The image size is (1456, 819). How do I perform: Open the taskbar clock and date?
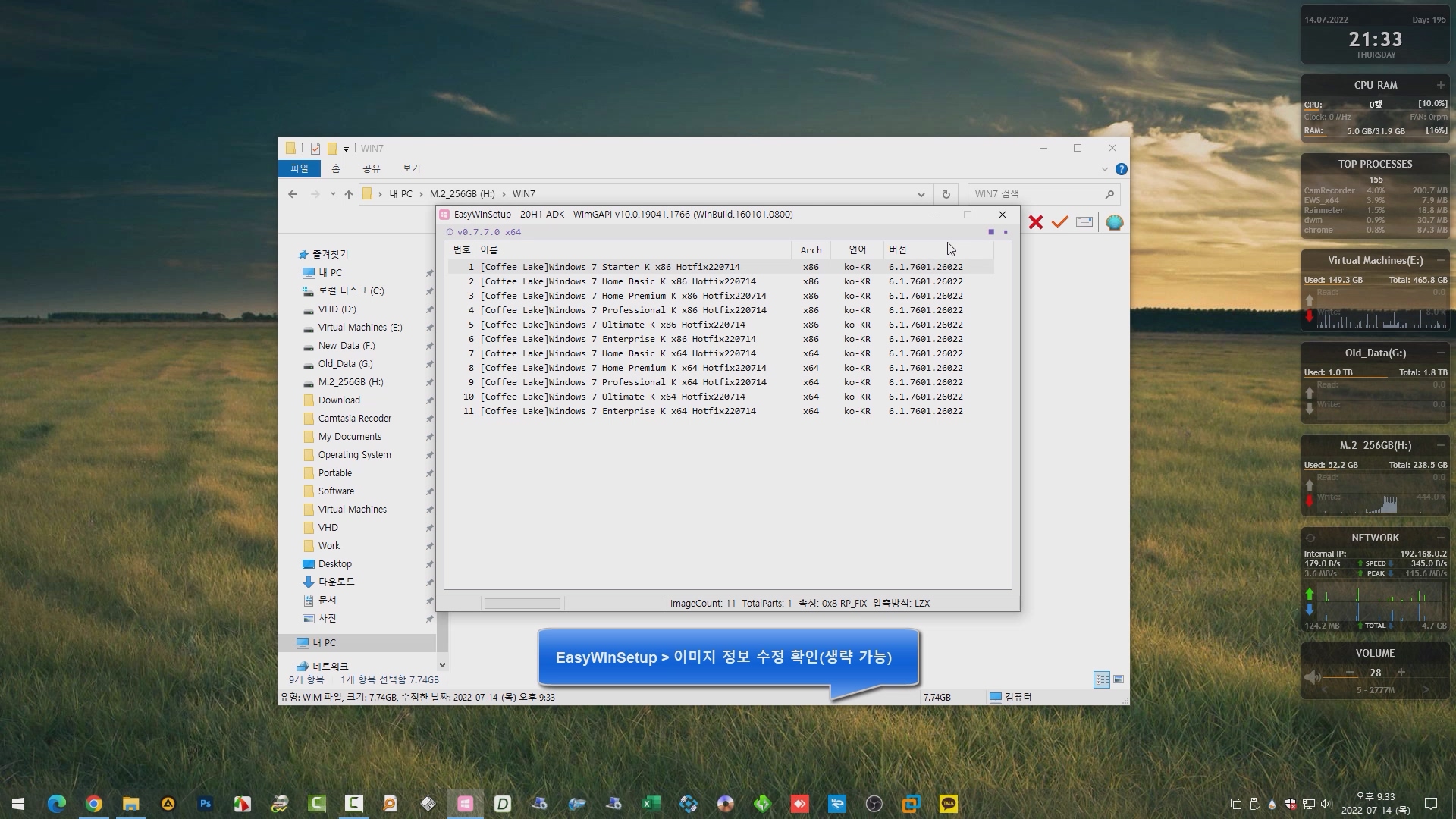click(x=1376, y=804)
